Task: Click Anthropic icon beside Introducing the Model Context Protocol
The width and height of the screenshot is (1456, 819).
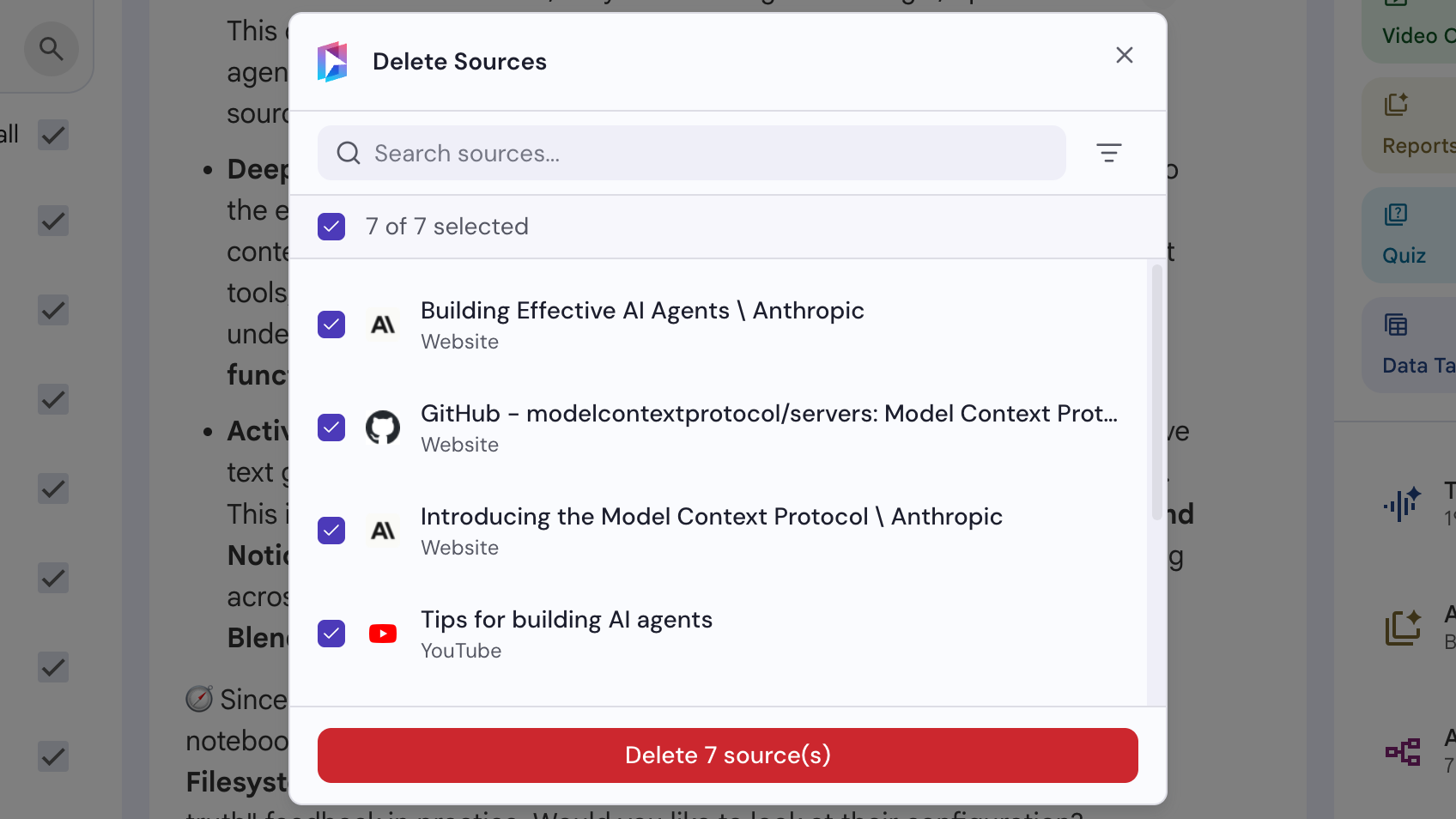Action: tap(383, 531)
